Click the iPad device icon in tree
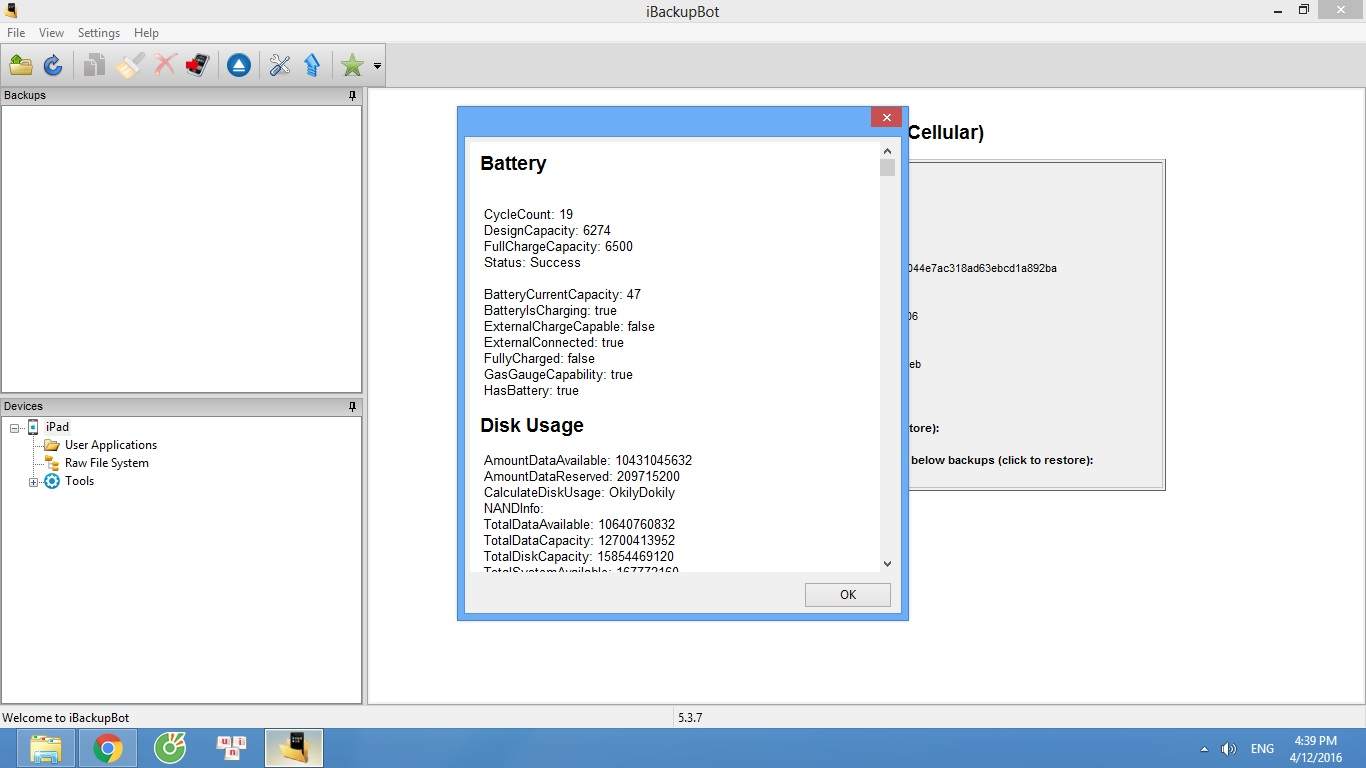The image size is (1366, 768). coord(33,427)
